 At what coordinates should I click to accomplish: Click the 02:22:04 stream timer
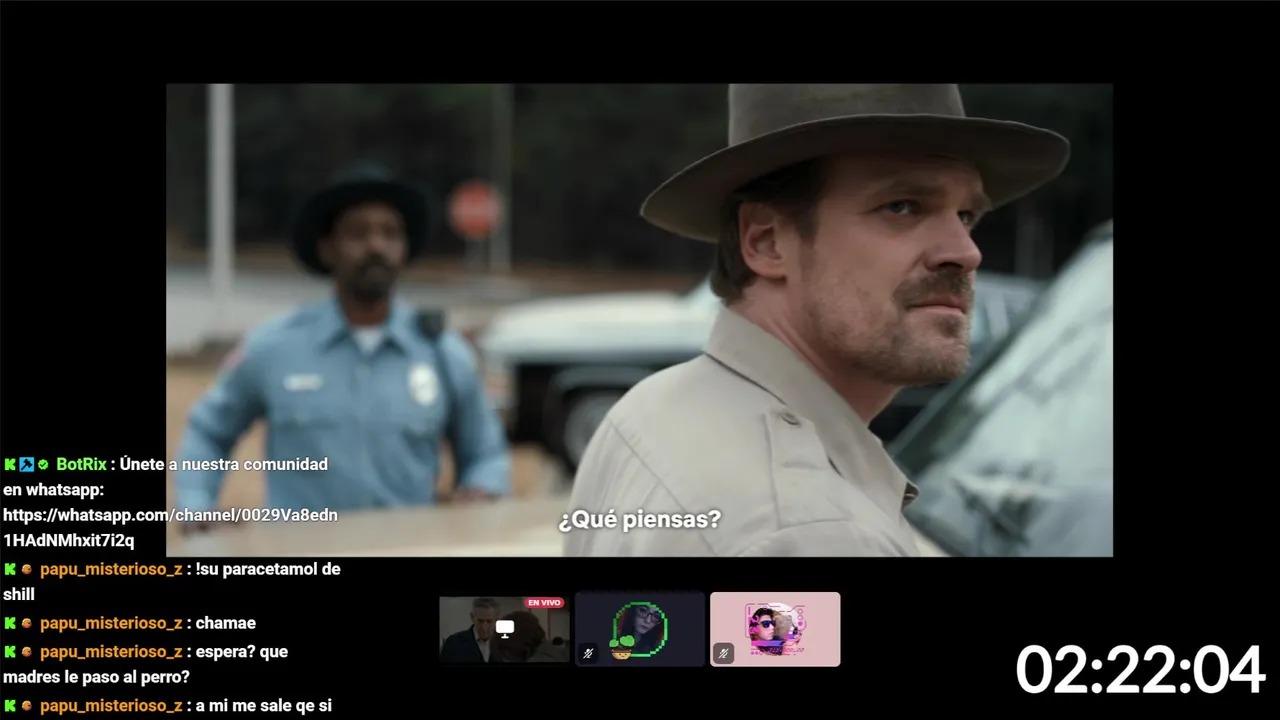pyautogui.click(x=1141, y=670)
